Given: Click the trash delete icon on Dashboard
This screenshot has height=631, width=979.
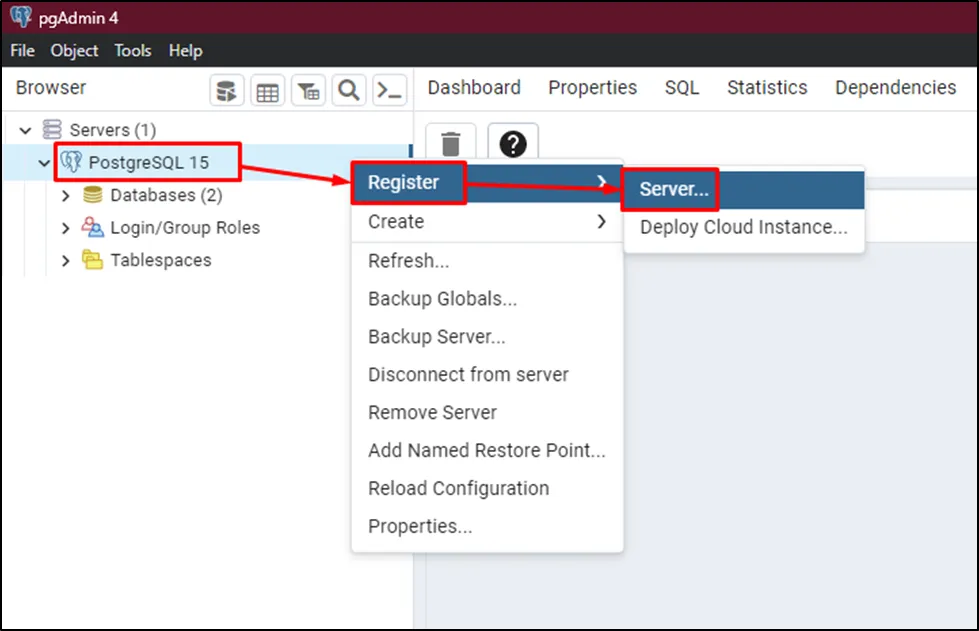Looking at the screenshot, I should pos(451,144).
